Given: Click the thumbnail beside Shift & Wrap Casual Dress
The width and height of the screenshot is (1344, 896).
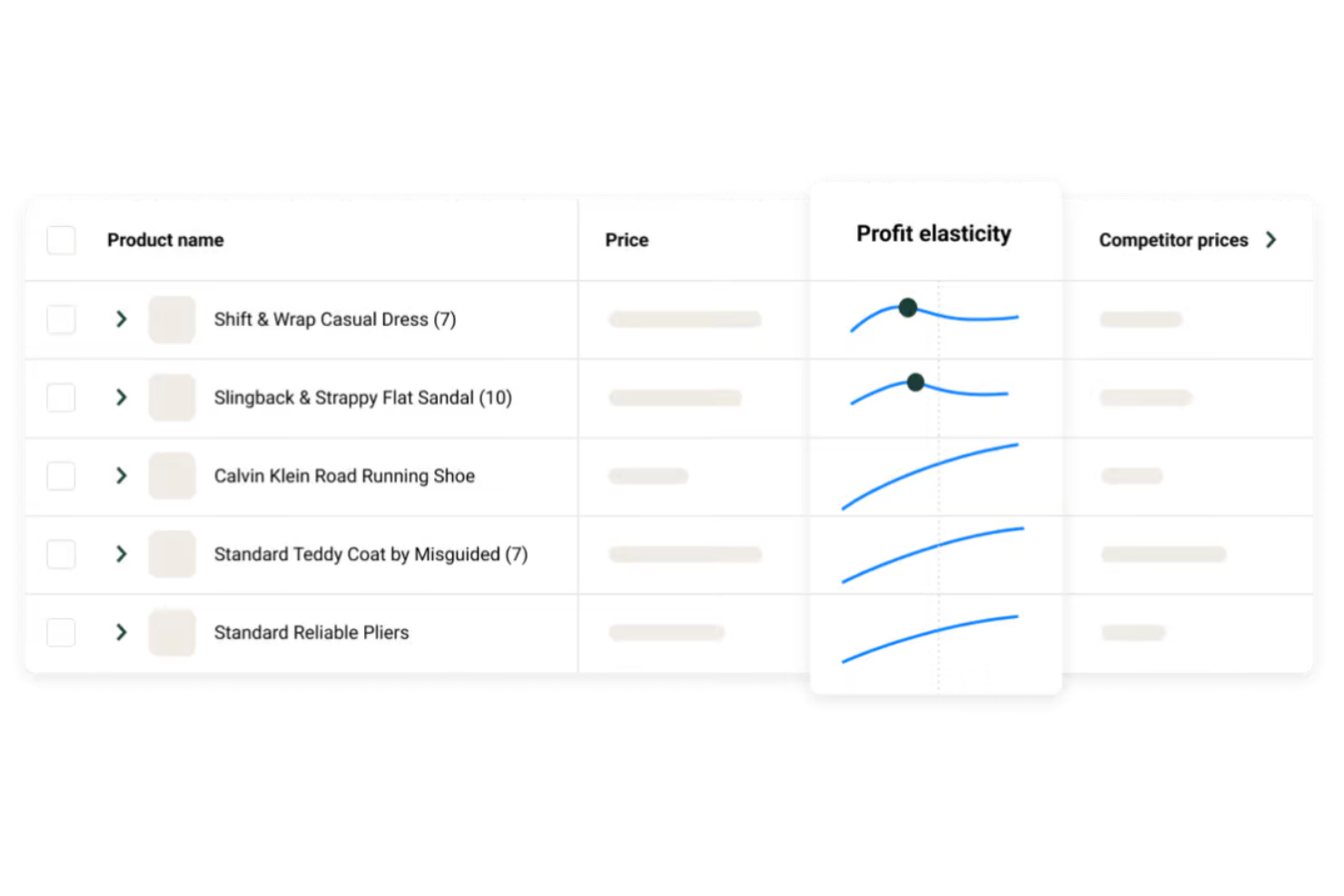Looking at the screenshot, I should [172, 319].
